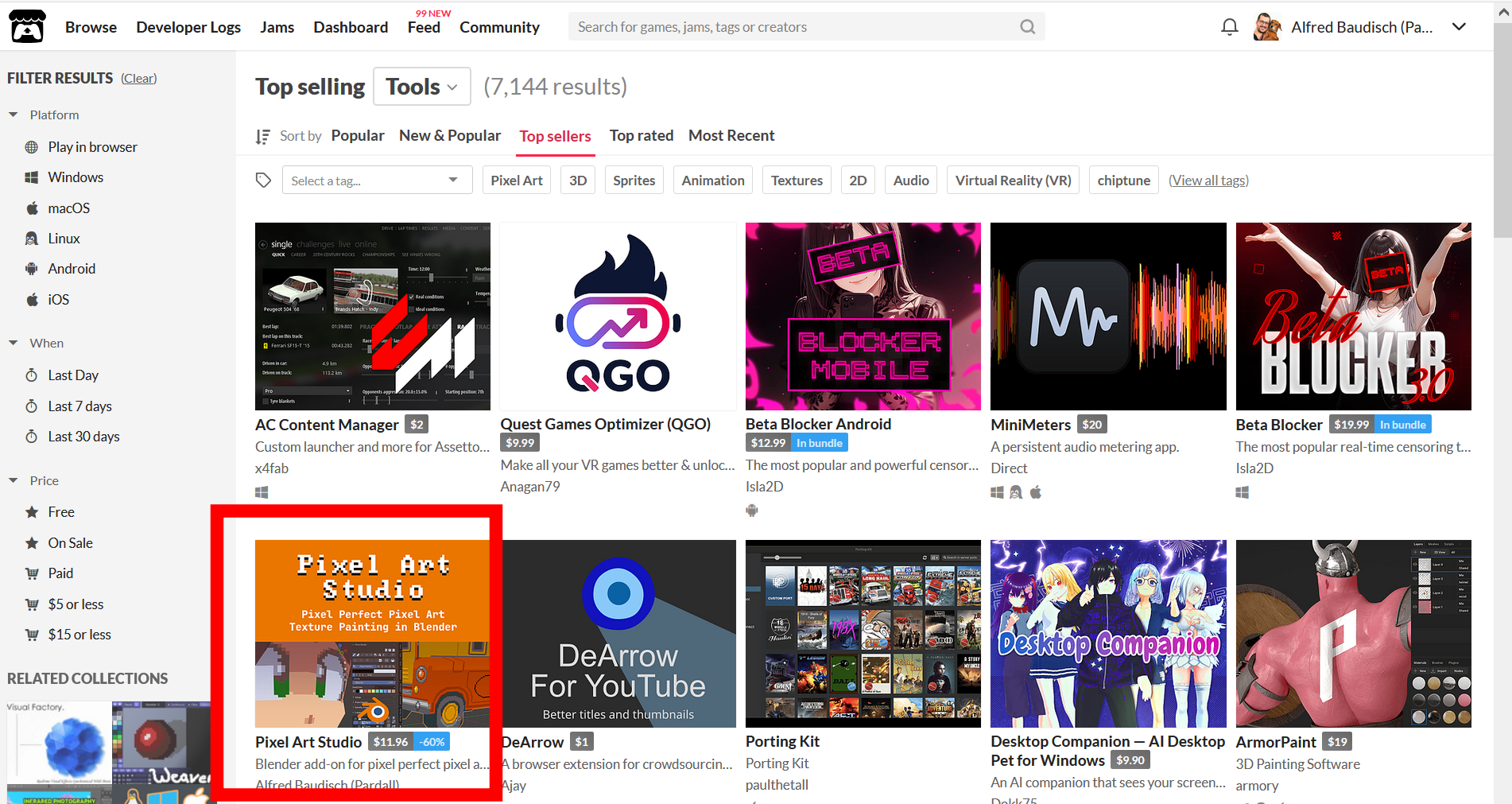Viewport: 1512px width, 804px height.
Task: Collapse the When filter section
Action: (14, 343)
